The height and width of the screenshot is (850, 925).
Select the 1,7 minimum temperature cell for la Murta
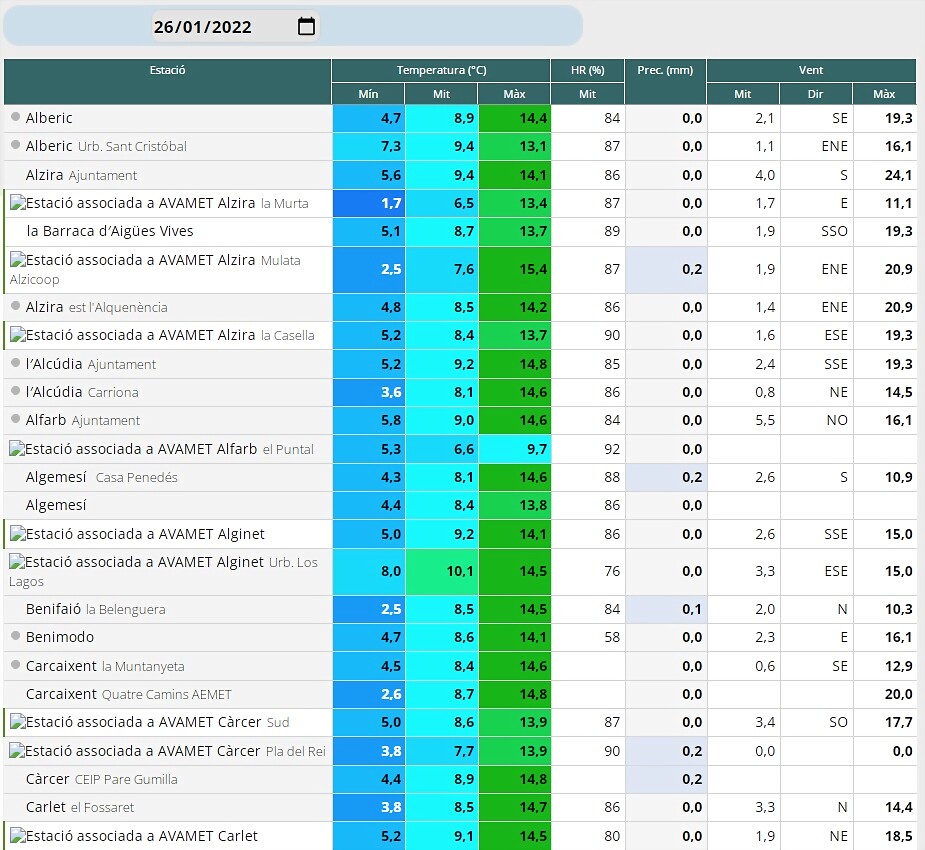pos(369,204)
